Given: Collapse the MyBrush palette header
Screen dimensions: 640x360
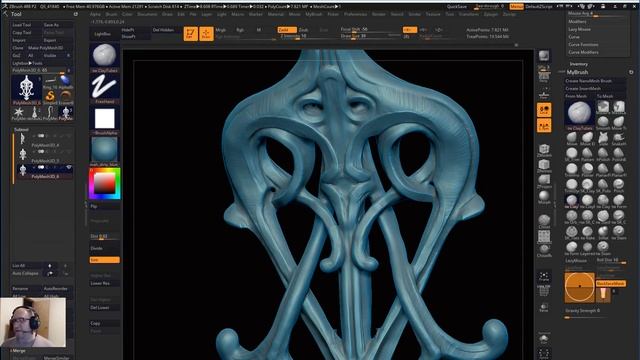Looking at the screenshot, I should [x=577, y=72].
